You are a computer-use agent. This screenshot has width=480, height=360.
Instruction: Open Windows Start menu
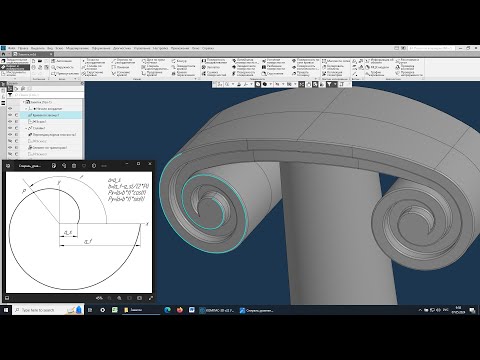click(x=6, y=310)
